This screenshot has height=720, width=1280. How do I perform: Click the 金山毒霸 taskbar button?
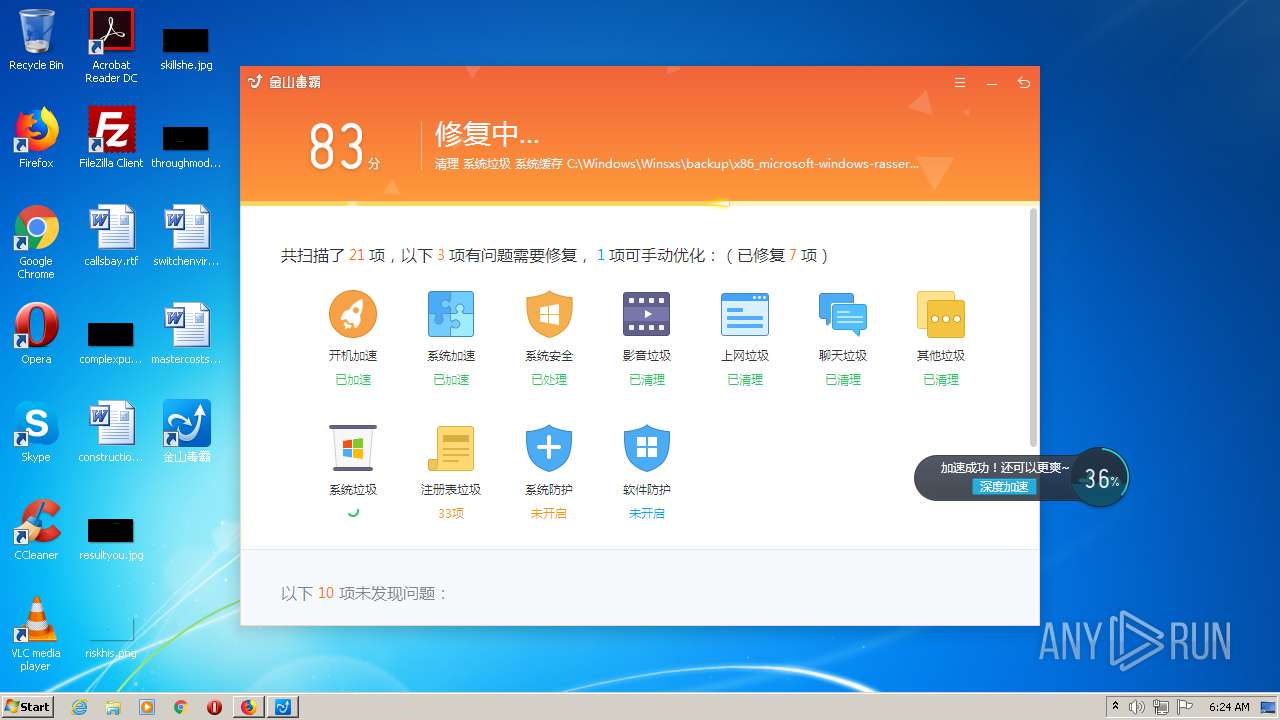pyautogui.click(x=283, y=707)
